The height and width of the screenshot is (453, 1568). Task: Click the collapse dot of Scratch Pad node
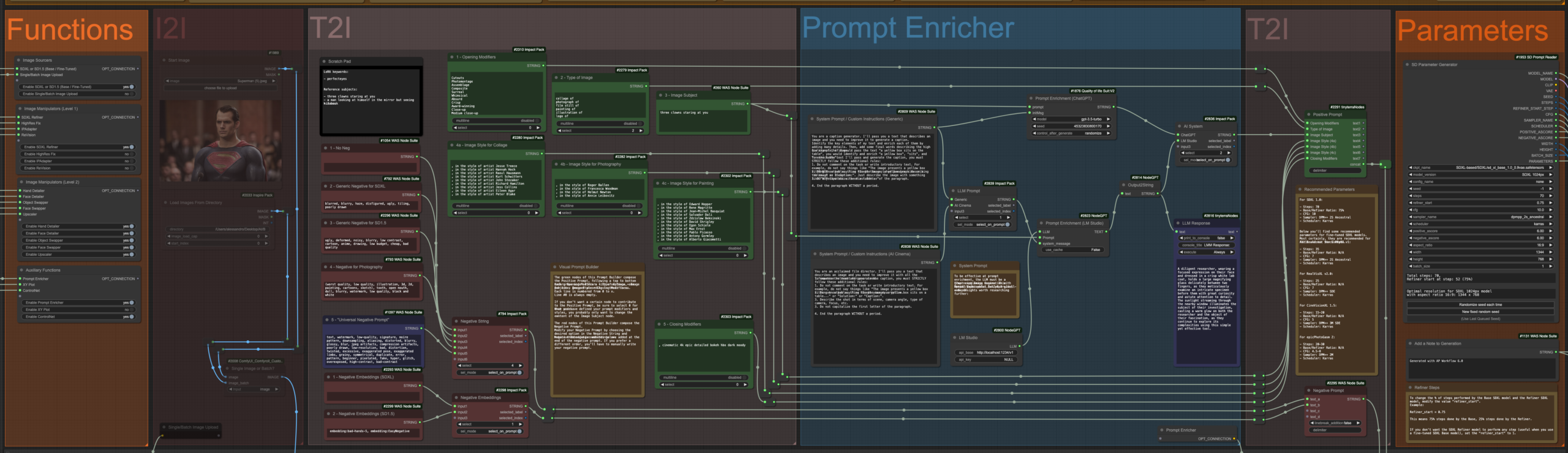pyautogui.click(x=323, y=61)
